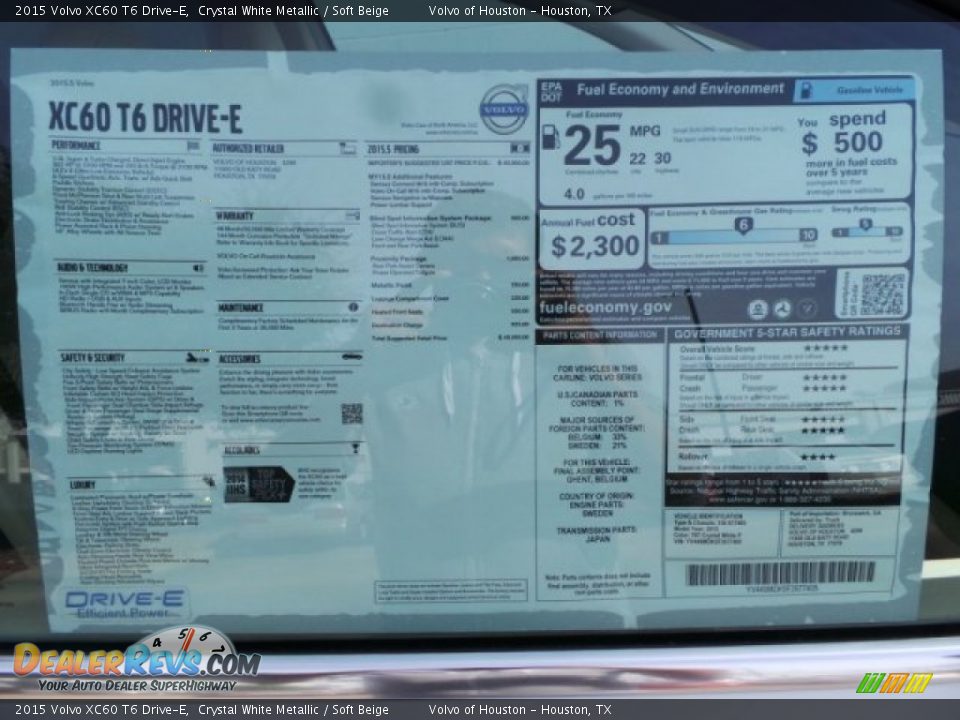The width and height of the screenshot is (960, 720).
Task: Click the Maintenance section header
Action: click(x=241, y=308)
